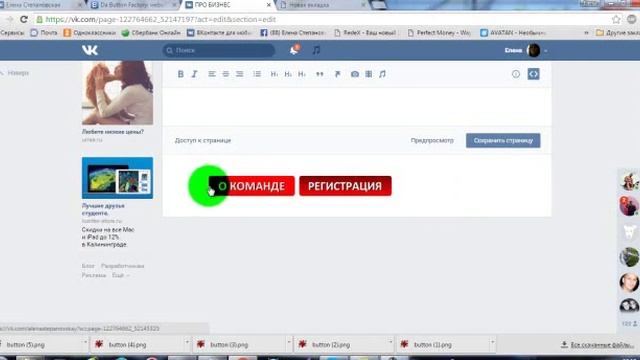Image resolution: width=640 pixels, height=360 pixels.
Task: Open Почта bookmark
Action: tap(44, 33)
